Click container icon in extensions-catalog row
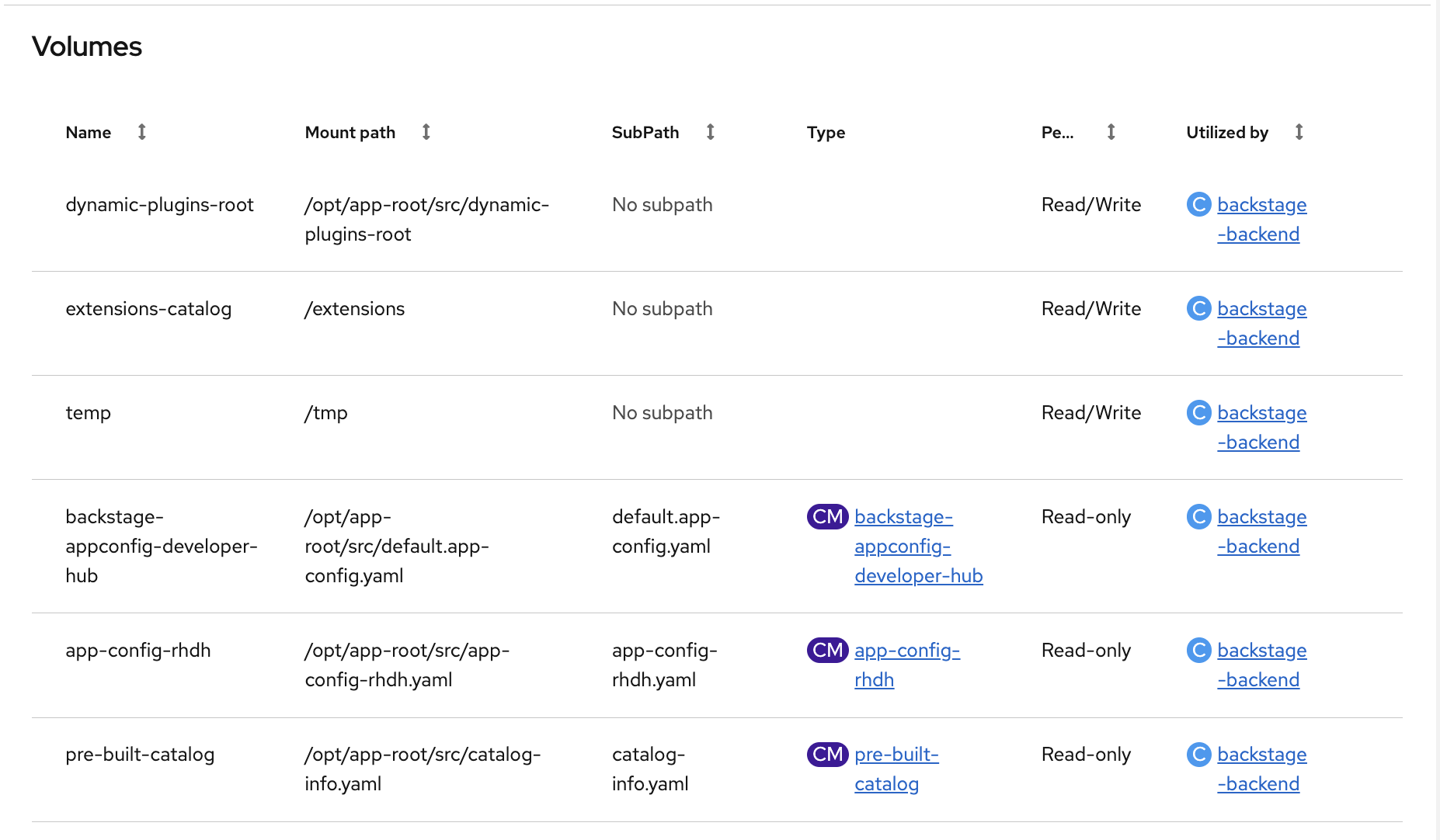Screen dimensions: 1440x840 click(x=1198, y=308)
